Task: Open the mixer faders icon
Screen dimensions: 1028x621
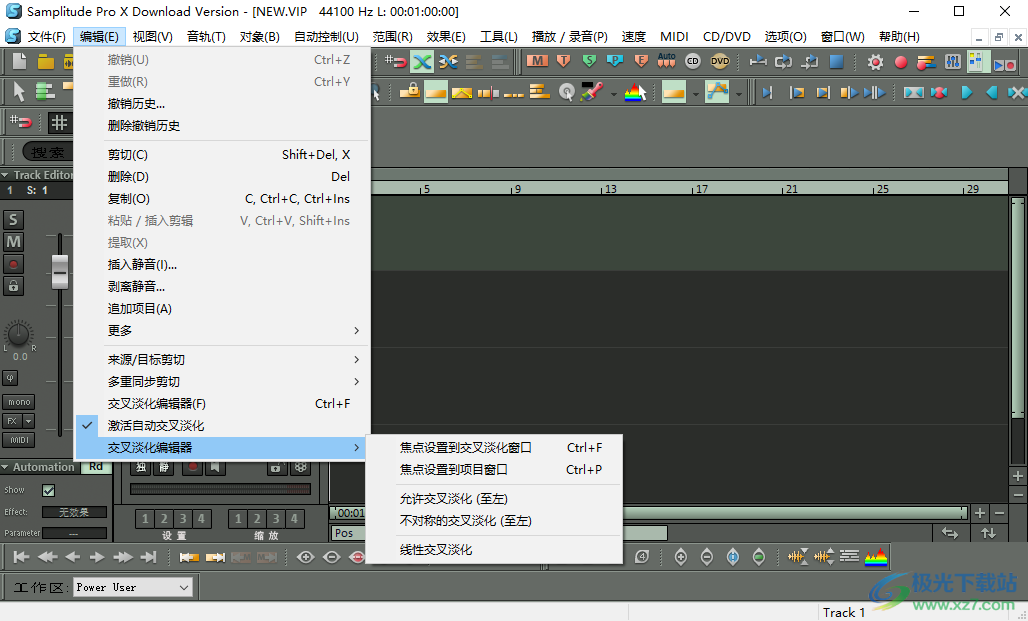Action: [x=952, y=62]
